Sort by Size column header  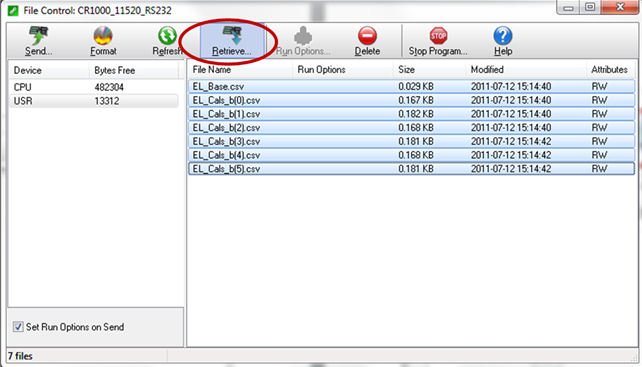click(x=429, y=70)
